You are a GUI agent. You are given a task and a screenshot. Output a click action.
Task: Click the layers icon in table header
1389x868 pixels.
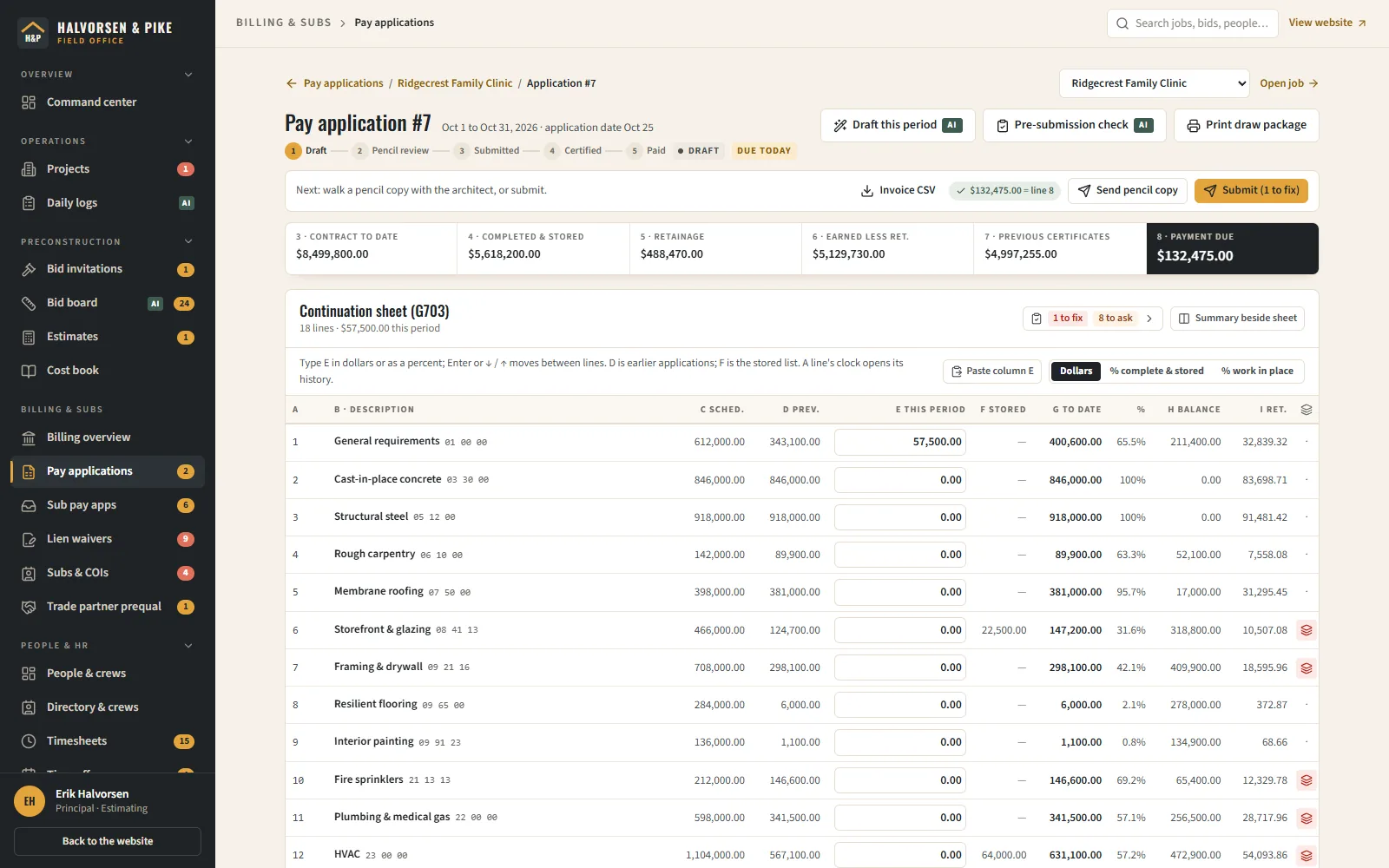tap(1306, 410)
